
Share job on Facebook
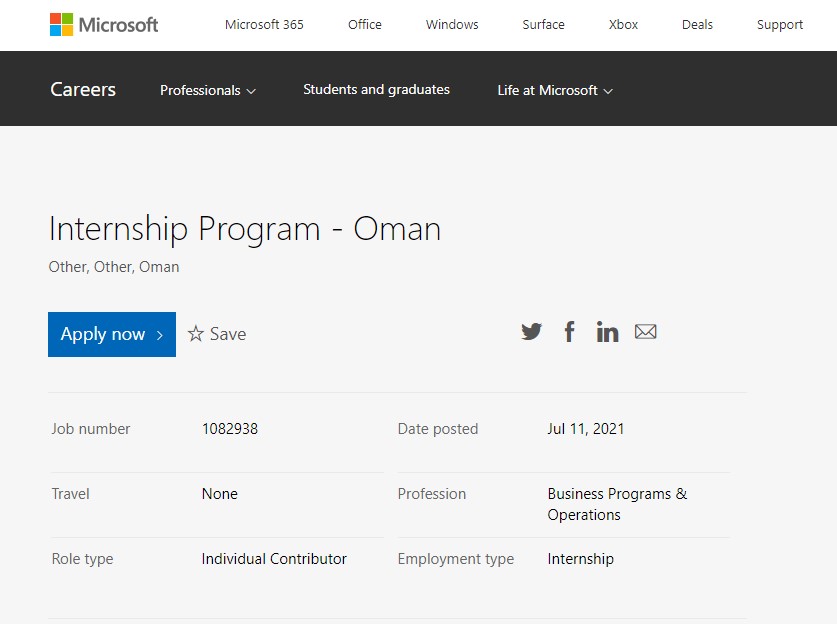[569, 332]
